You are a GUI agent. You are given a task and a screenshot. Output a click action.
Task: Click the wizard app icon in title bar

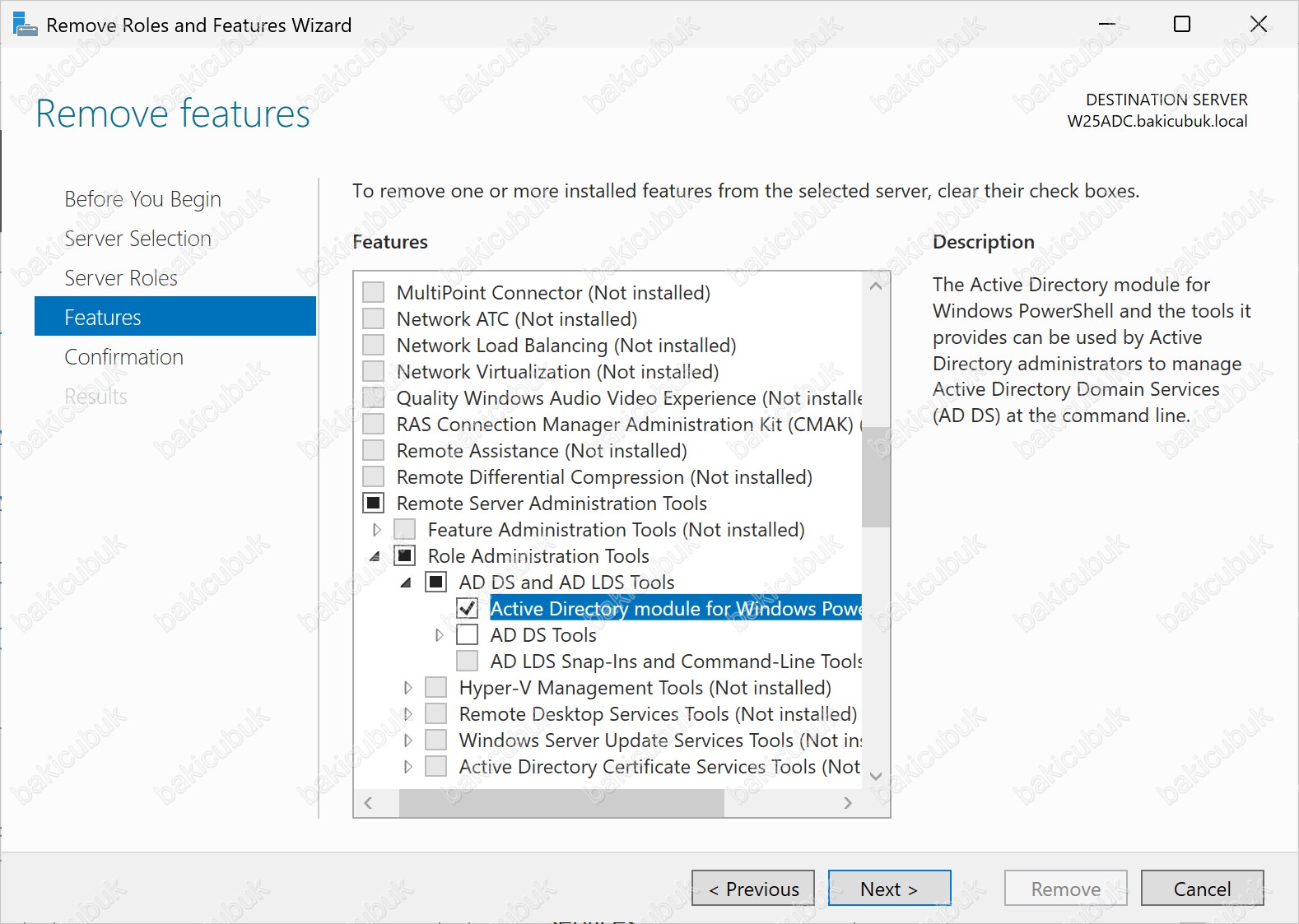pyautogui.click(x=26, y=25)
